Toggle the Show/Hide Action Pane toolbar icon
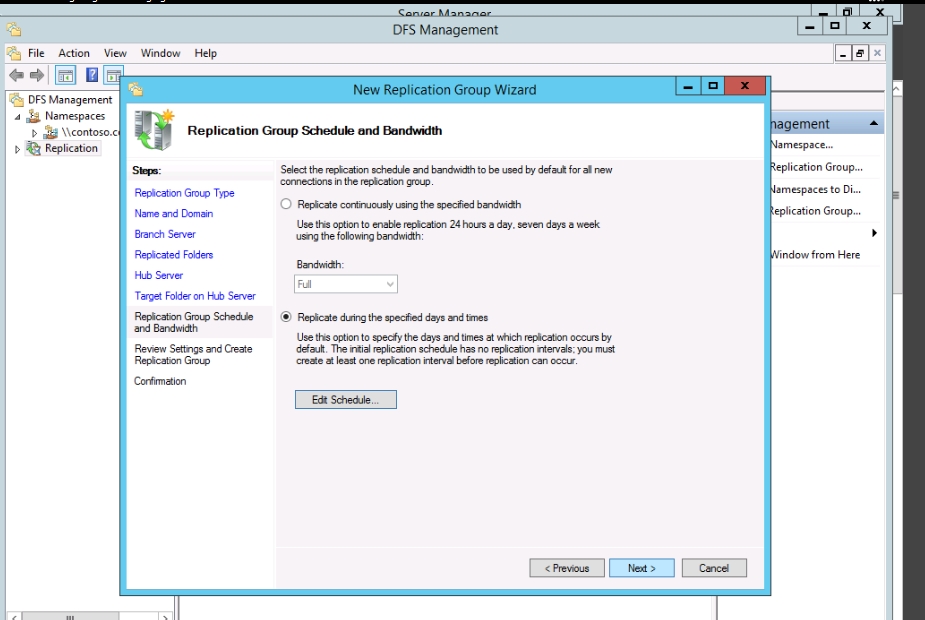Viewport: 925px width, 620px height. [113, 74]
